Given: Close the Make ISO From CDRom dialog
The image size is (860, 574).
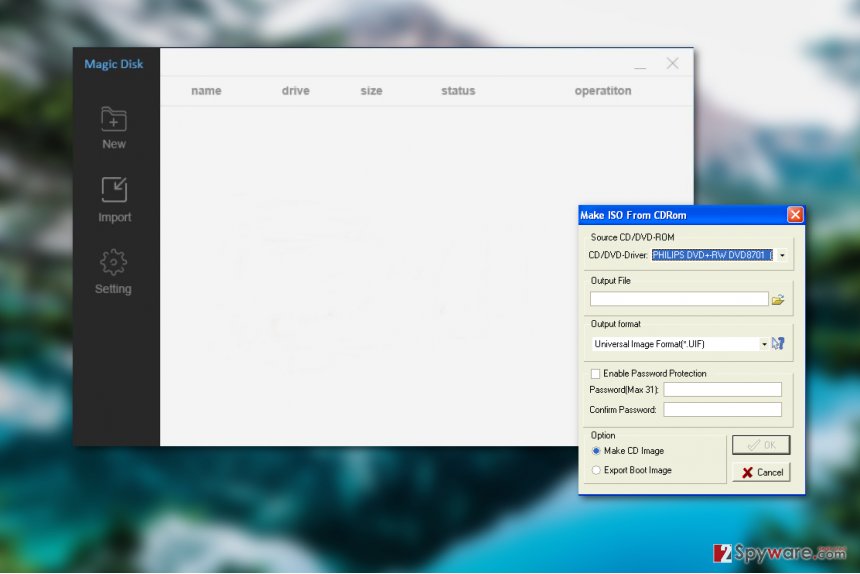Looking at the screenshot, I should [795, 215].
